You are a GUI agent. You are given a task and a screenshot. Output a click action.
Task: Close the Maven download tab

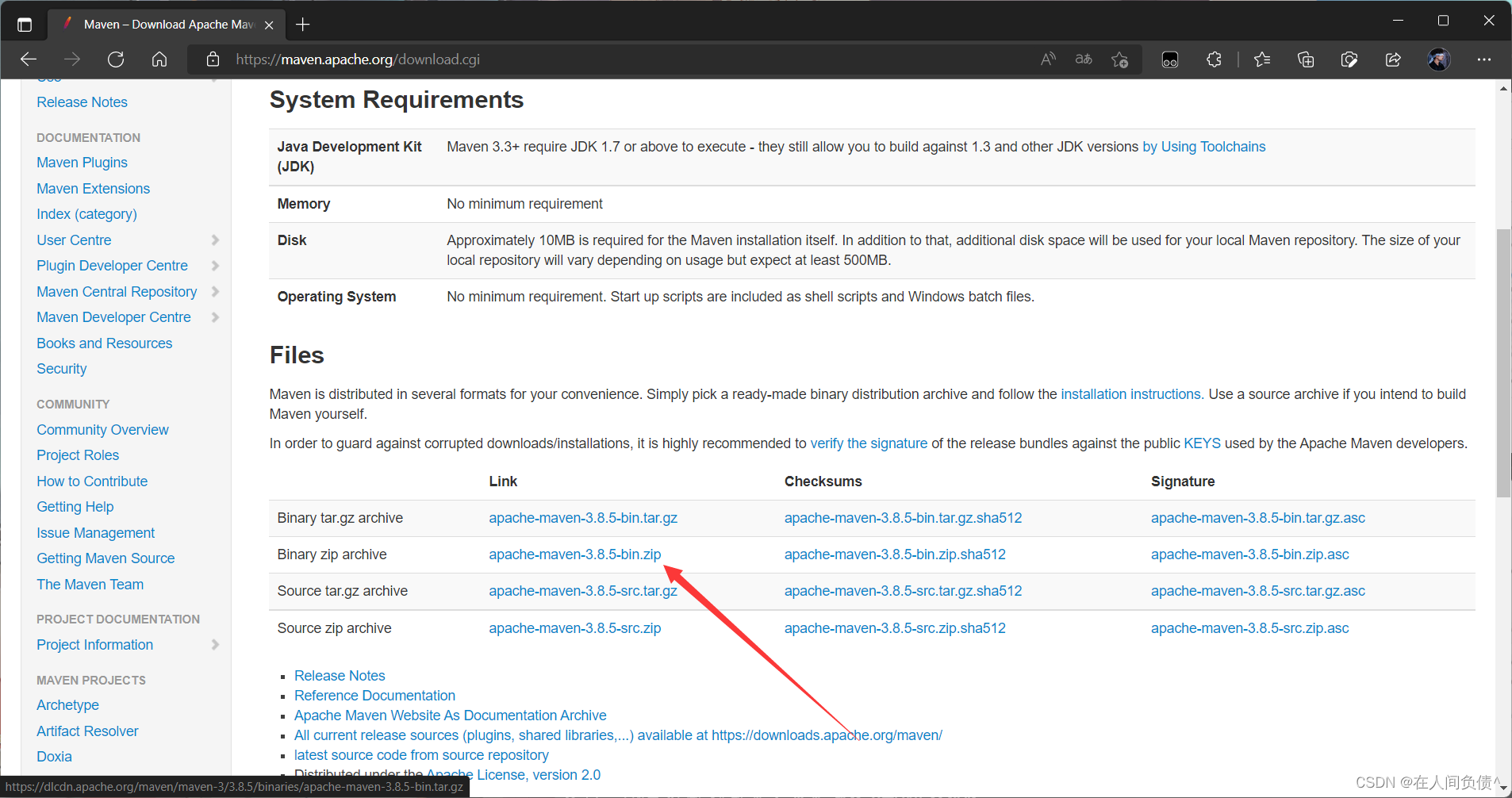point(269,25)
